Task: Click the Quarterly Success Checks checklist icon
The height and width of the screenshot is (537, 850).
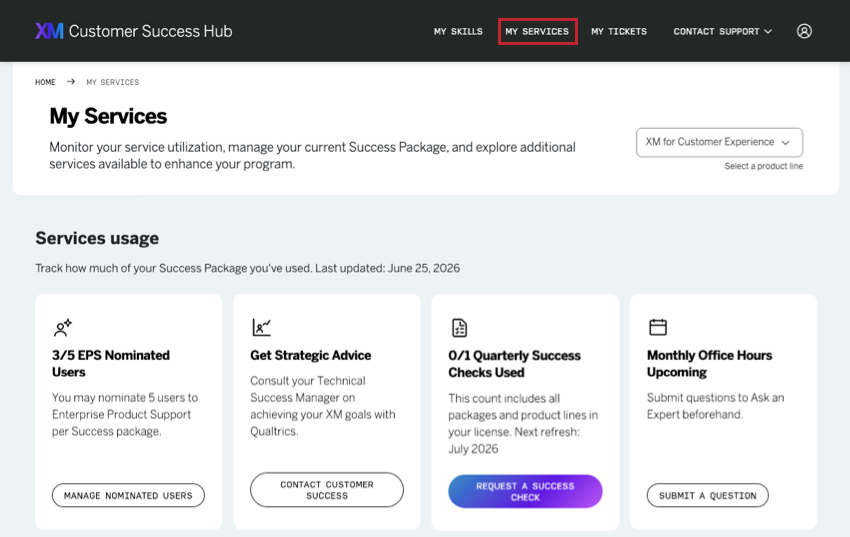Action: [459, 327]
